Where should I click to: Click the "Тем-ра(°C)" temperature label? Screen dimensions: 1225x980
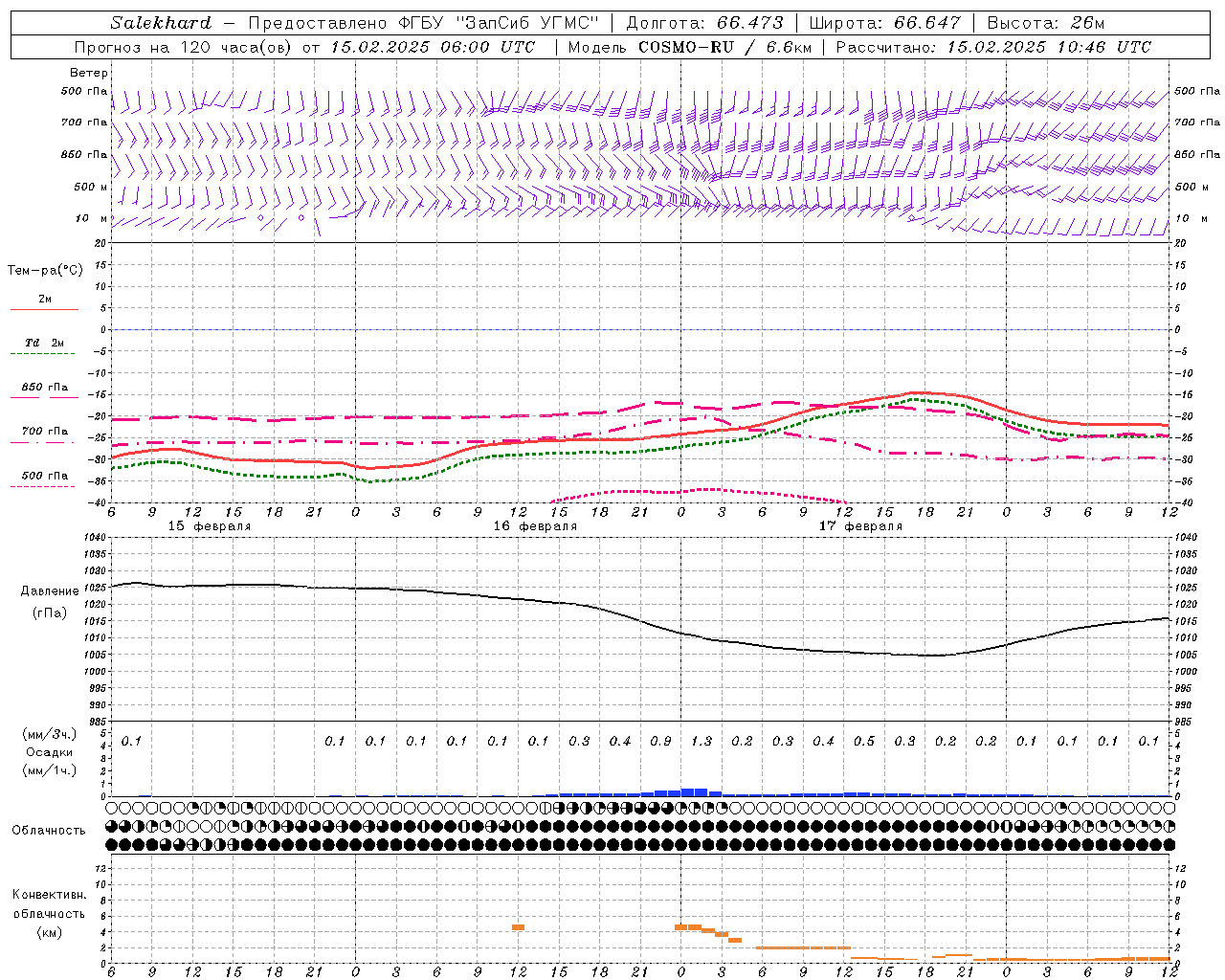[45, 271]
